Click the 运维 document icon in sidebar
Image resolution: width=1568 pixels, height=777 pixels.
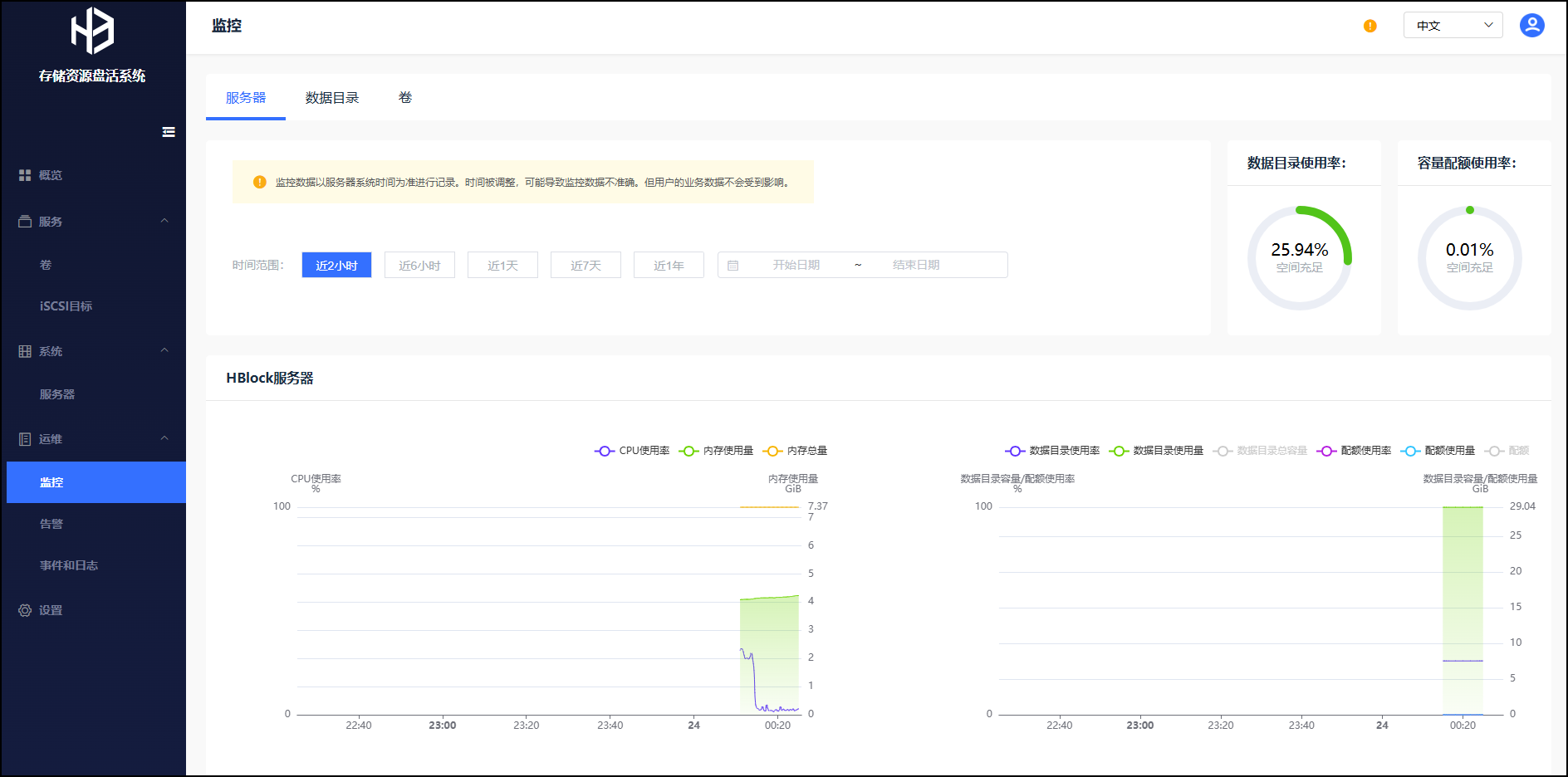[25, 439]
